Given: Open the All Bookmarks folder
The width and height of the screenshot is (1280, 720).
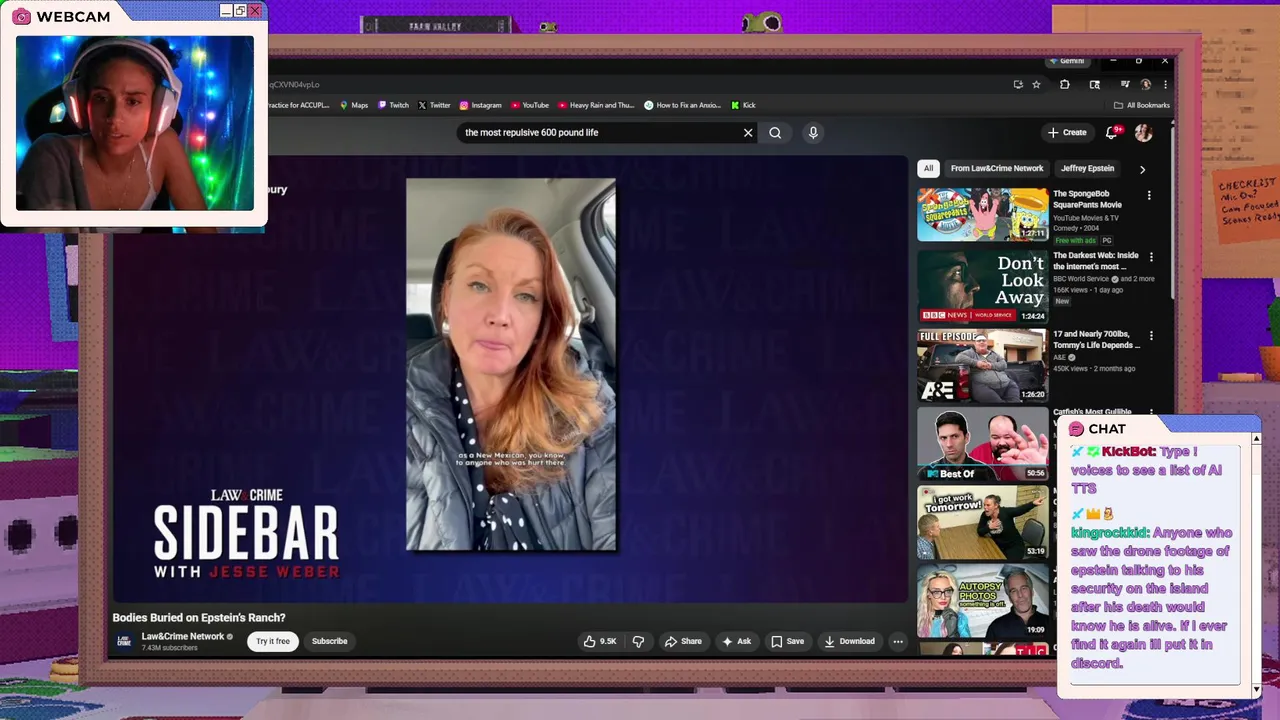Looking at the screenshot, I should click(x=1141, y=105).
